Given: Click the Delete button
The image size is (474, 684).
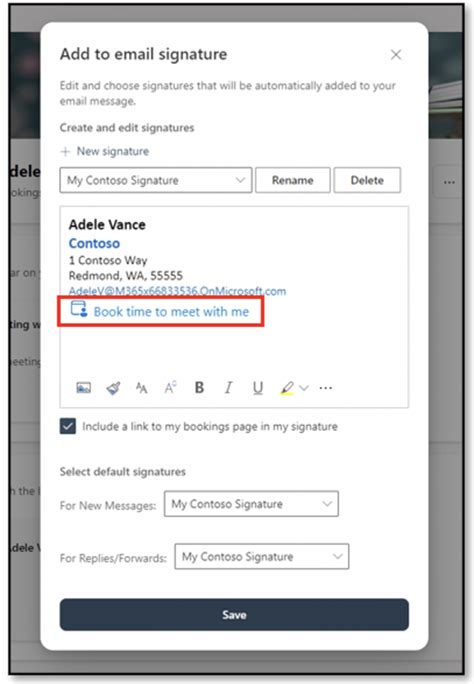Looking at the screenshot, I should 367,180.
